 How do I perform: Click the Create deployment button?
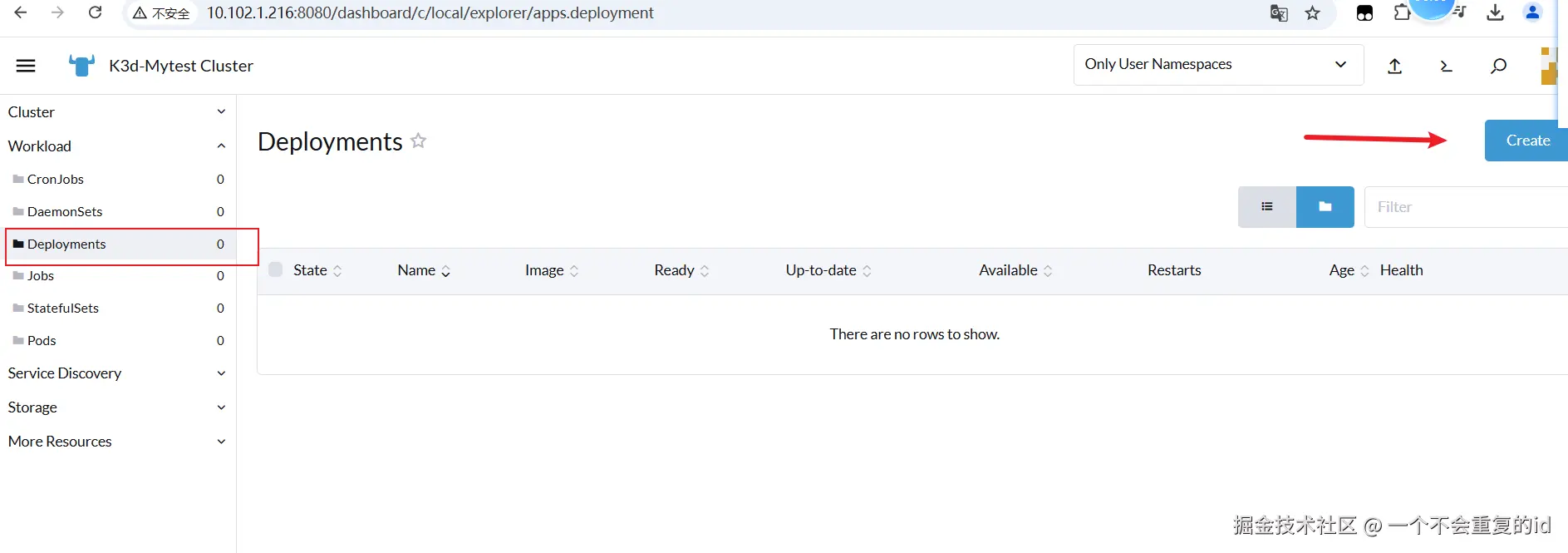1526,141
